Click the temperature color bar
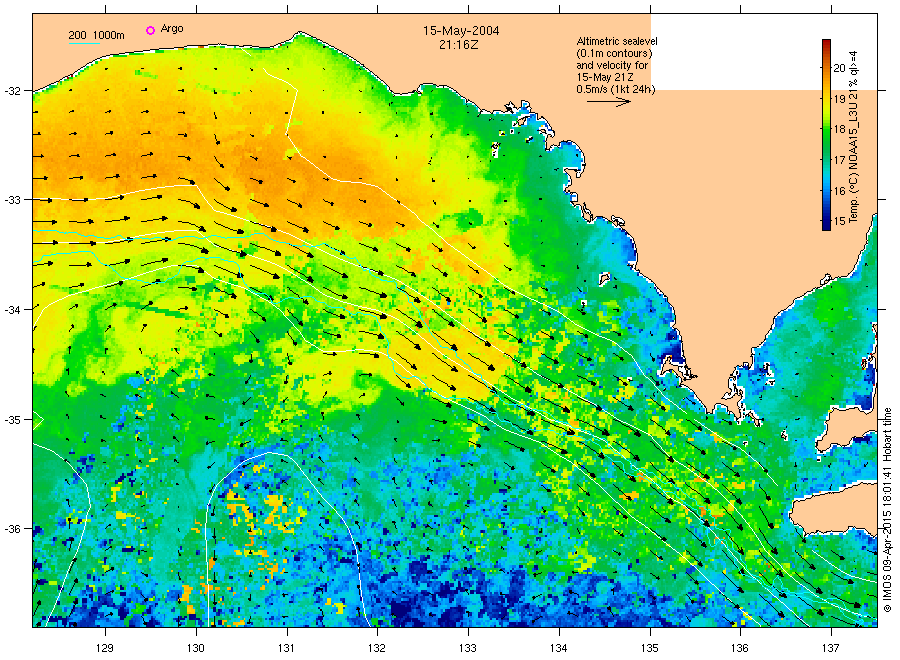 click(826, 135)
